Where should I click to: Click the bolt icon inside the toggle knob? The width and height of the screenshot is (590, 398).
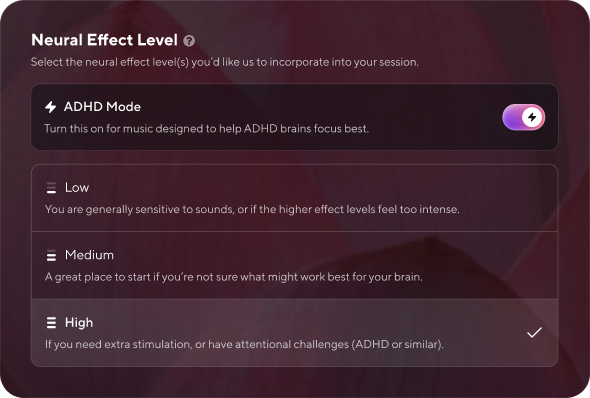[532, 117]
